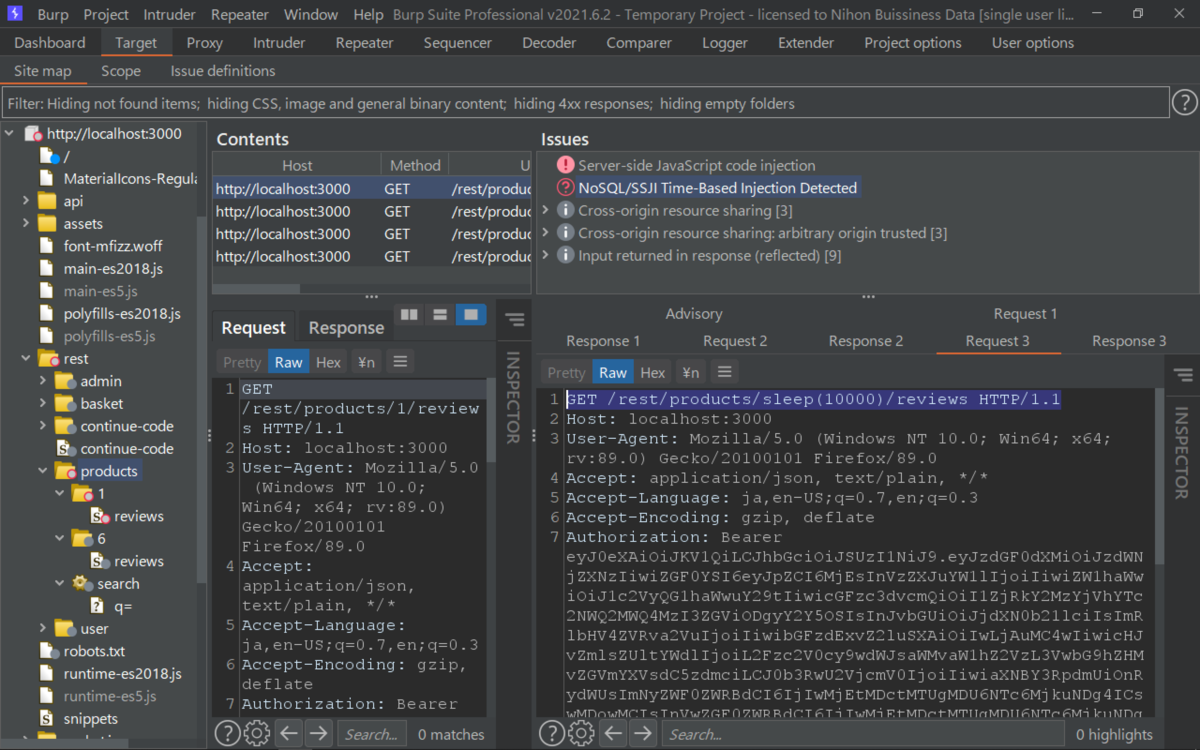Switch left editor to Pretty view
Image resolution: width=1200 pixels, height=750 pixels.
242,362
